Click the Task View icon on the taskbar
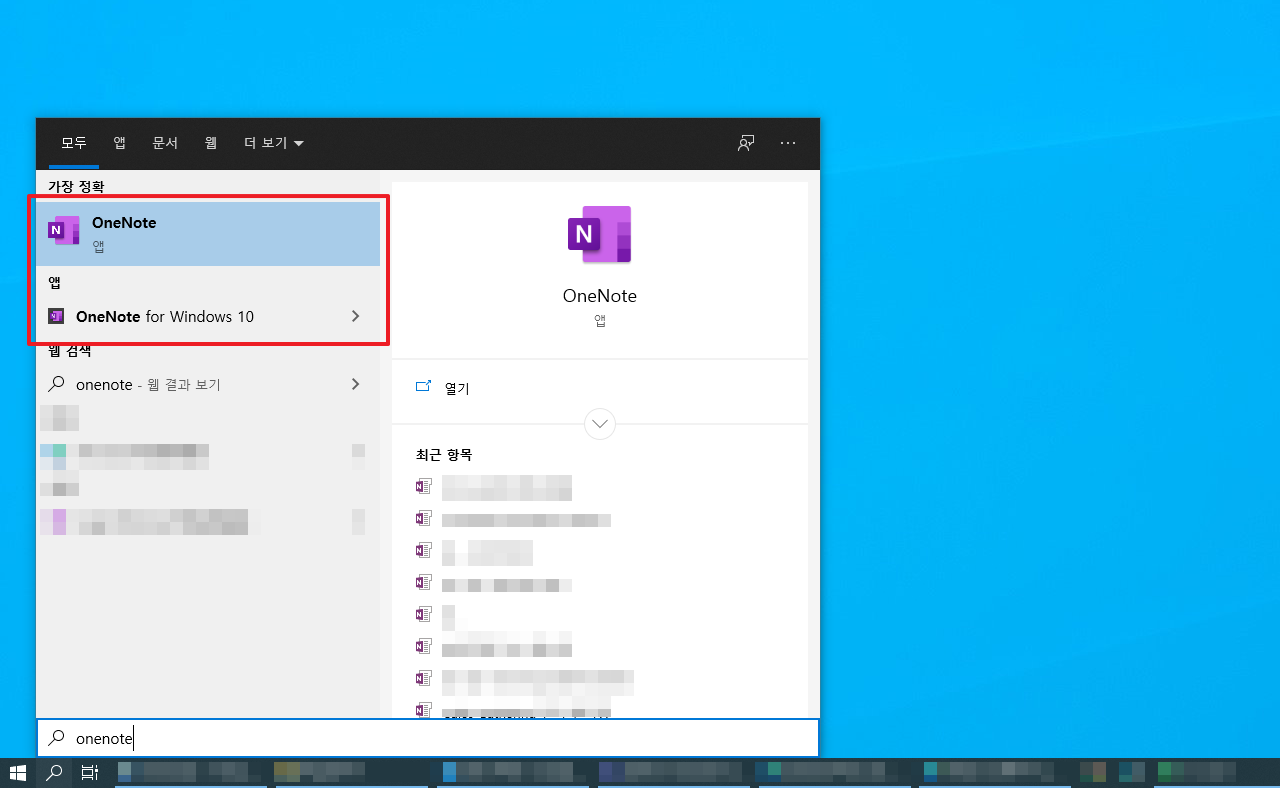Screen dimensions: 1280x788 tap(89, 772)
